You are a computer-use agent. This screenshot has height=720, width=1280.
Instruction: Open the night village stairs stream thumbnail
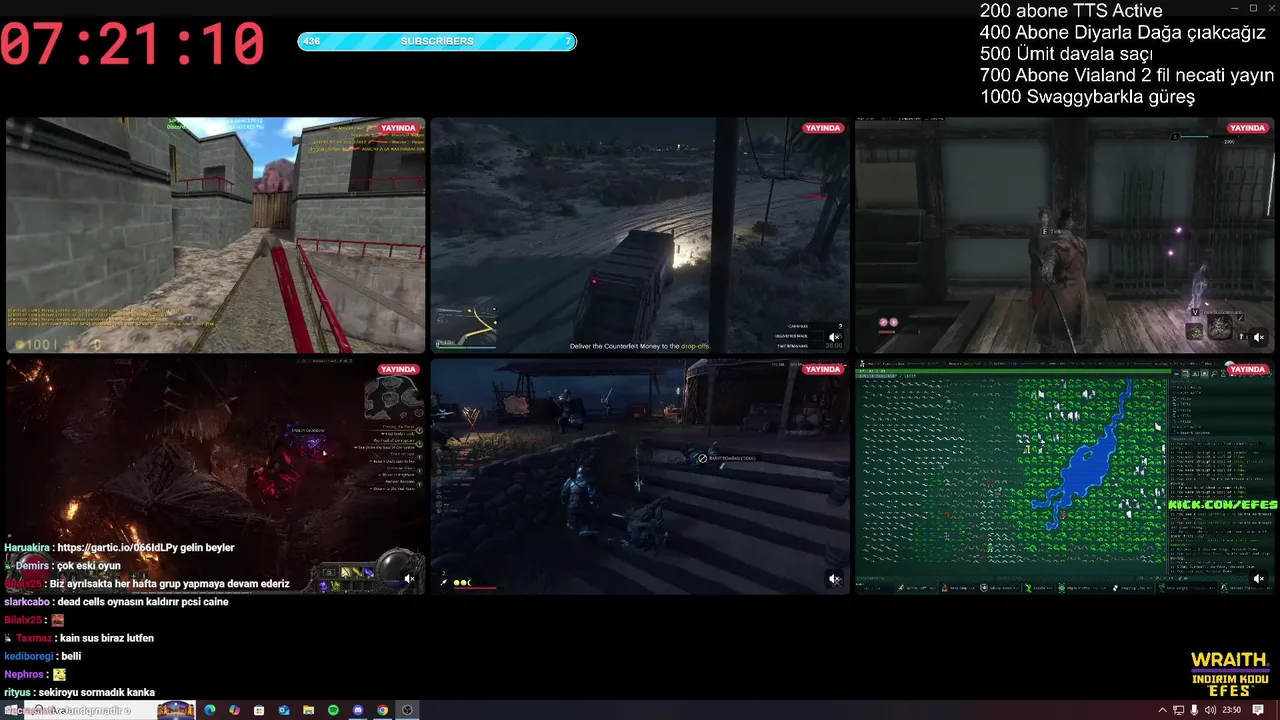pyautogui.click(x=640, y=477)
